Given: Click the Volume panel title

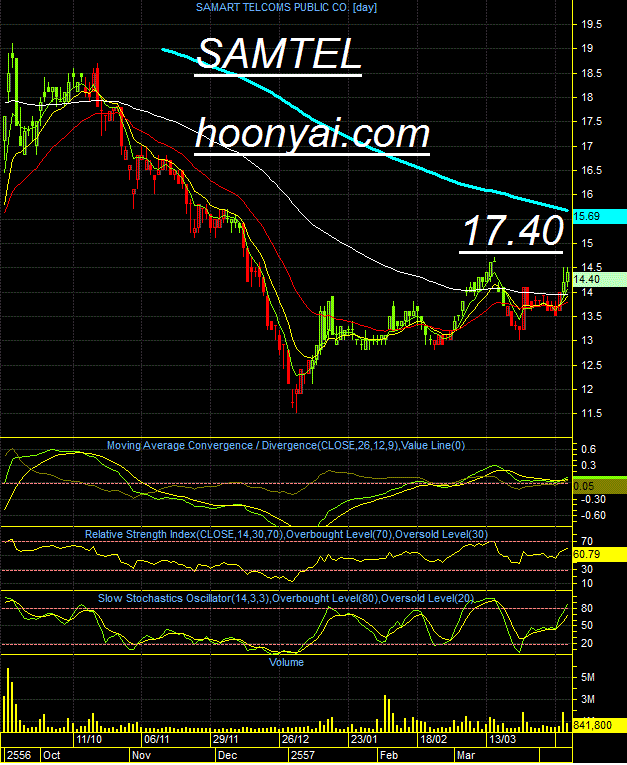Looking at the screenshot, I should (286, 662).
